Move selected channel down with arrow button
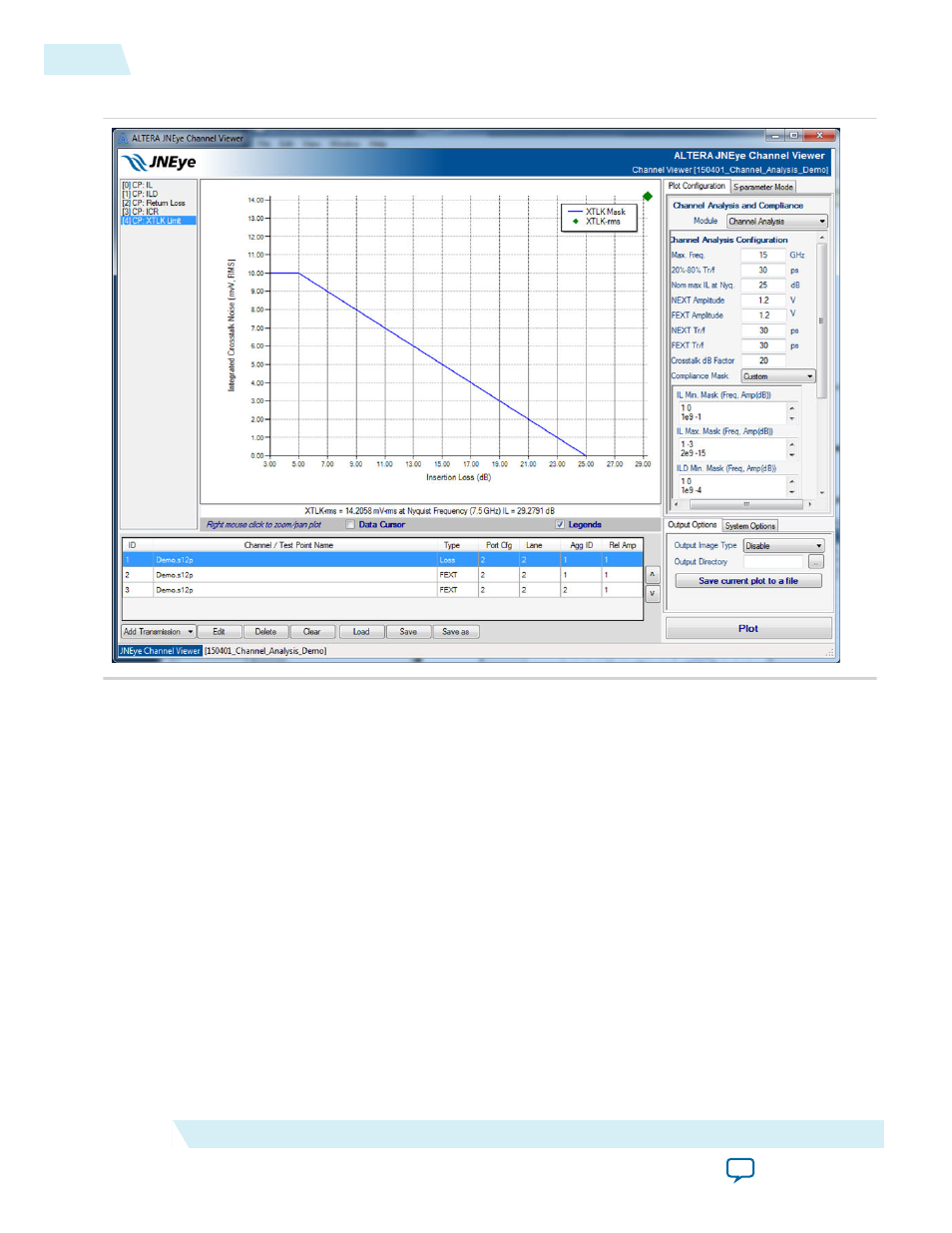 pyautogui.click(x=653, y=593)
